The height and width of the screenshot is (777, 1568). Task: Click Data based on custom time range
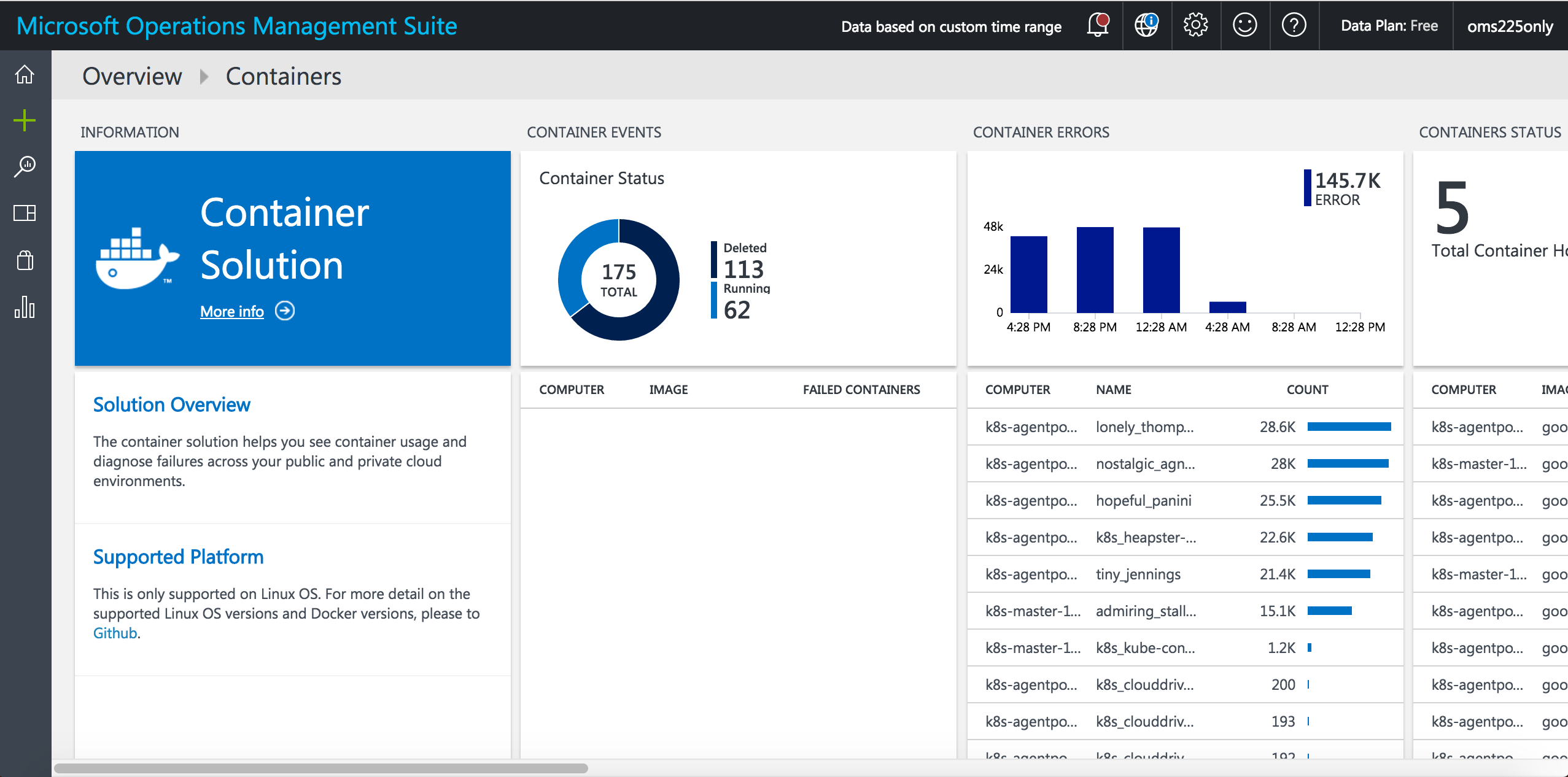click(951, 26)
